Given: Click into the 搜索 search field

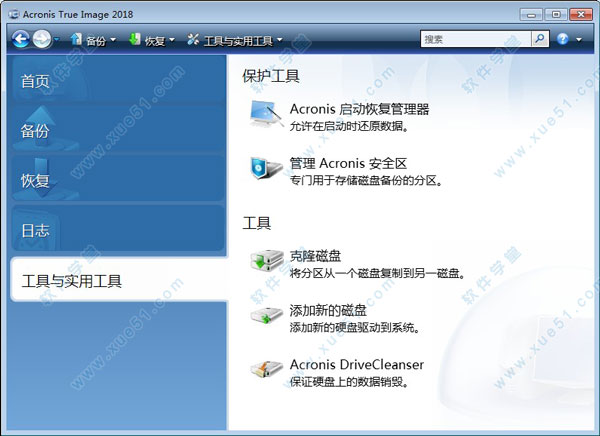Looking at the screenshot, I should coord(476,39).
